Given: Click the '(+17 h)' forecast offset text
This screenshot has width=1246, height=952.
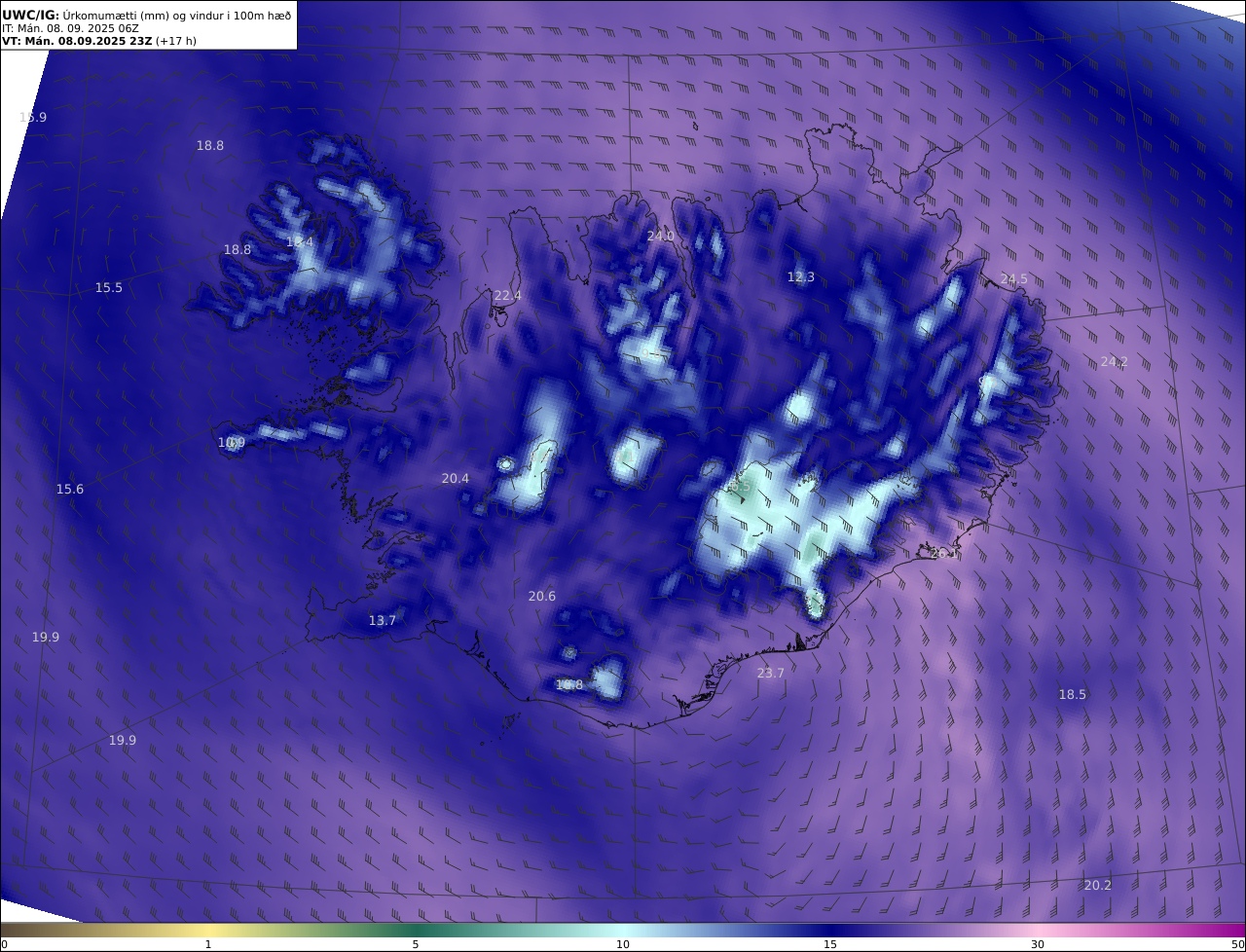Looking at the screenshot, I should coord(178,41).
